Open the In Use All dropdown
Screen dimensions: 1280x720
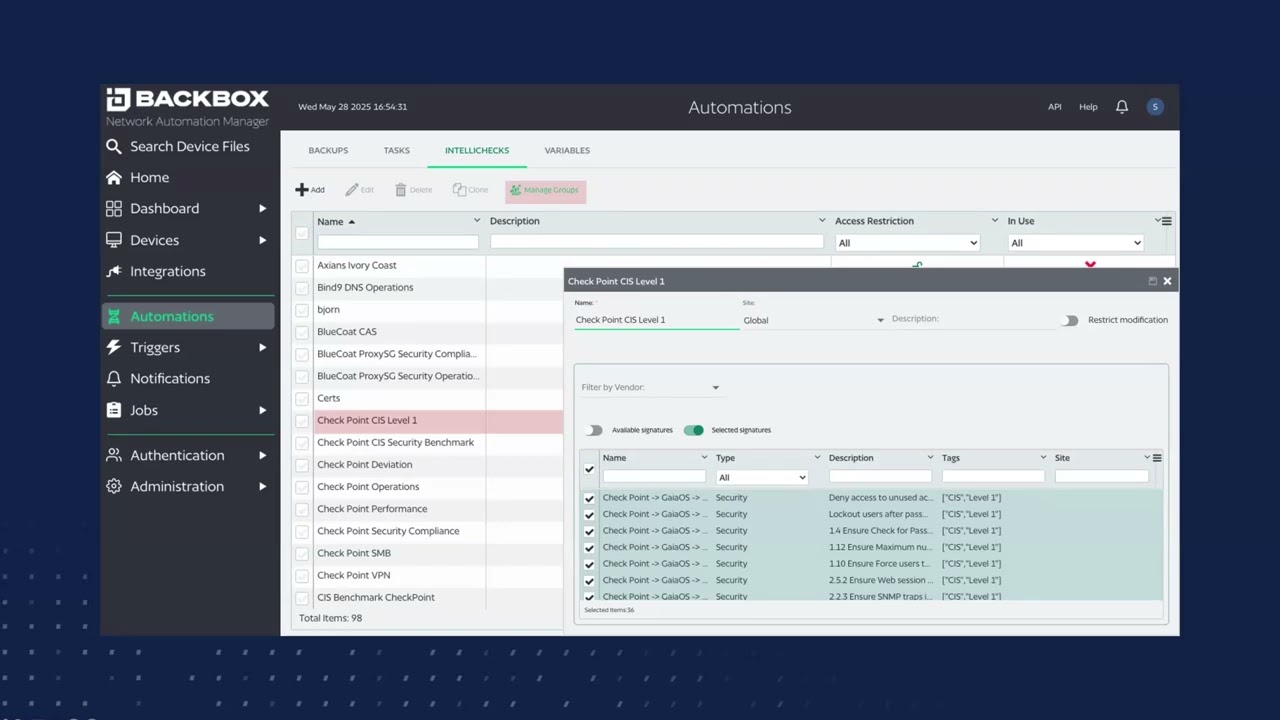coord(1075,243)
